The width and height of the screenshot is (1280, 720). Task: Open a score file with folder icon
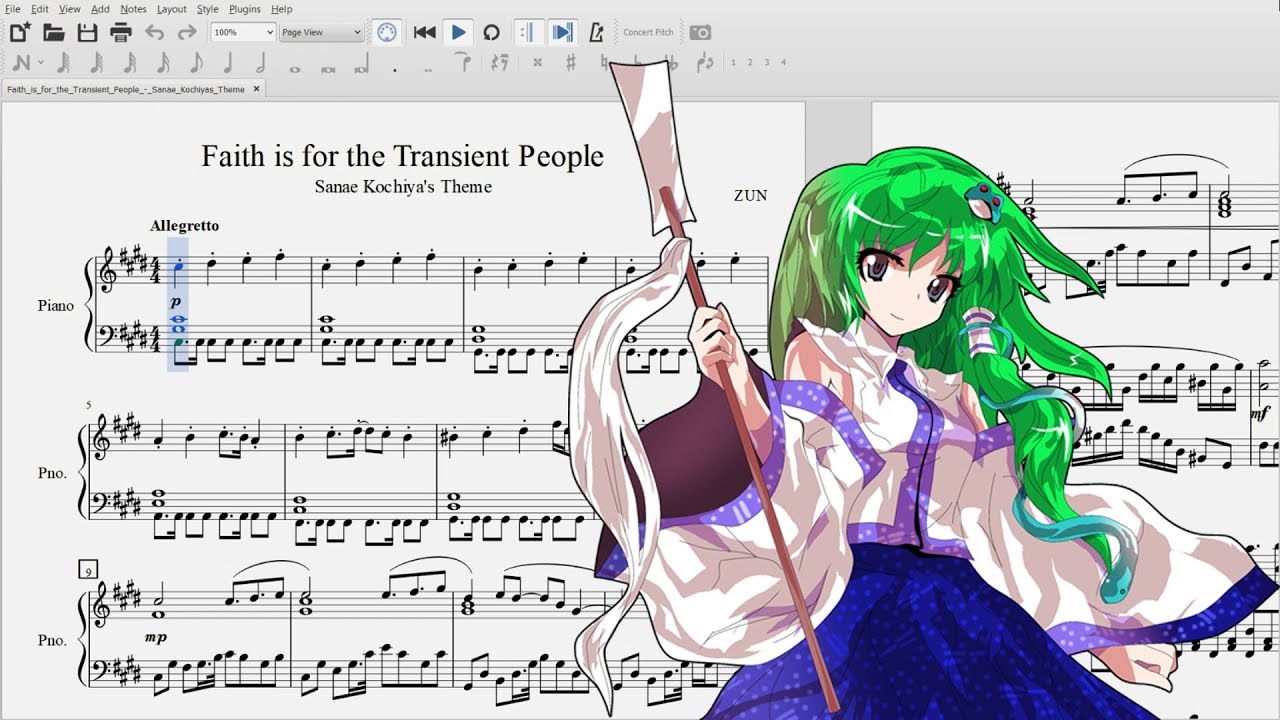54,32
